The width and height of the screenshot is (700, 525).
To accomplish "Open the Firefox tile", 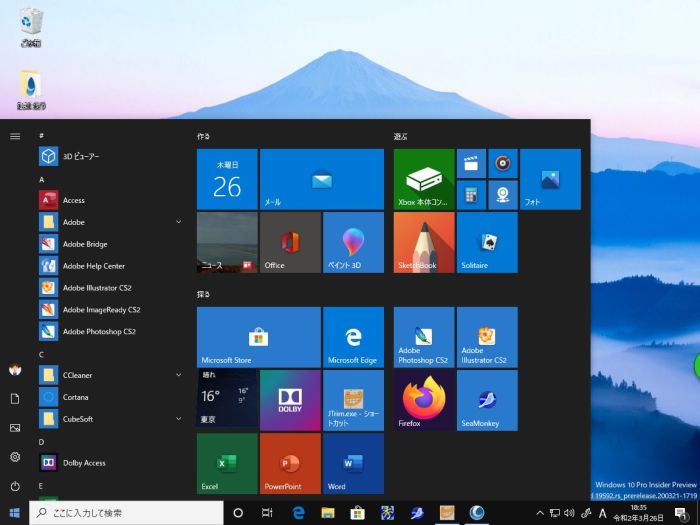I will tap(424, 400).
